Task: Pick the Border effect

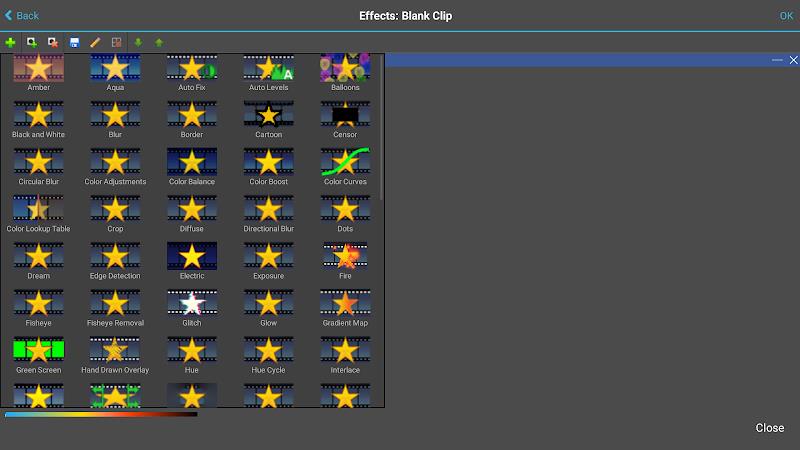Action: pos(192,120)
